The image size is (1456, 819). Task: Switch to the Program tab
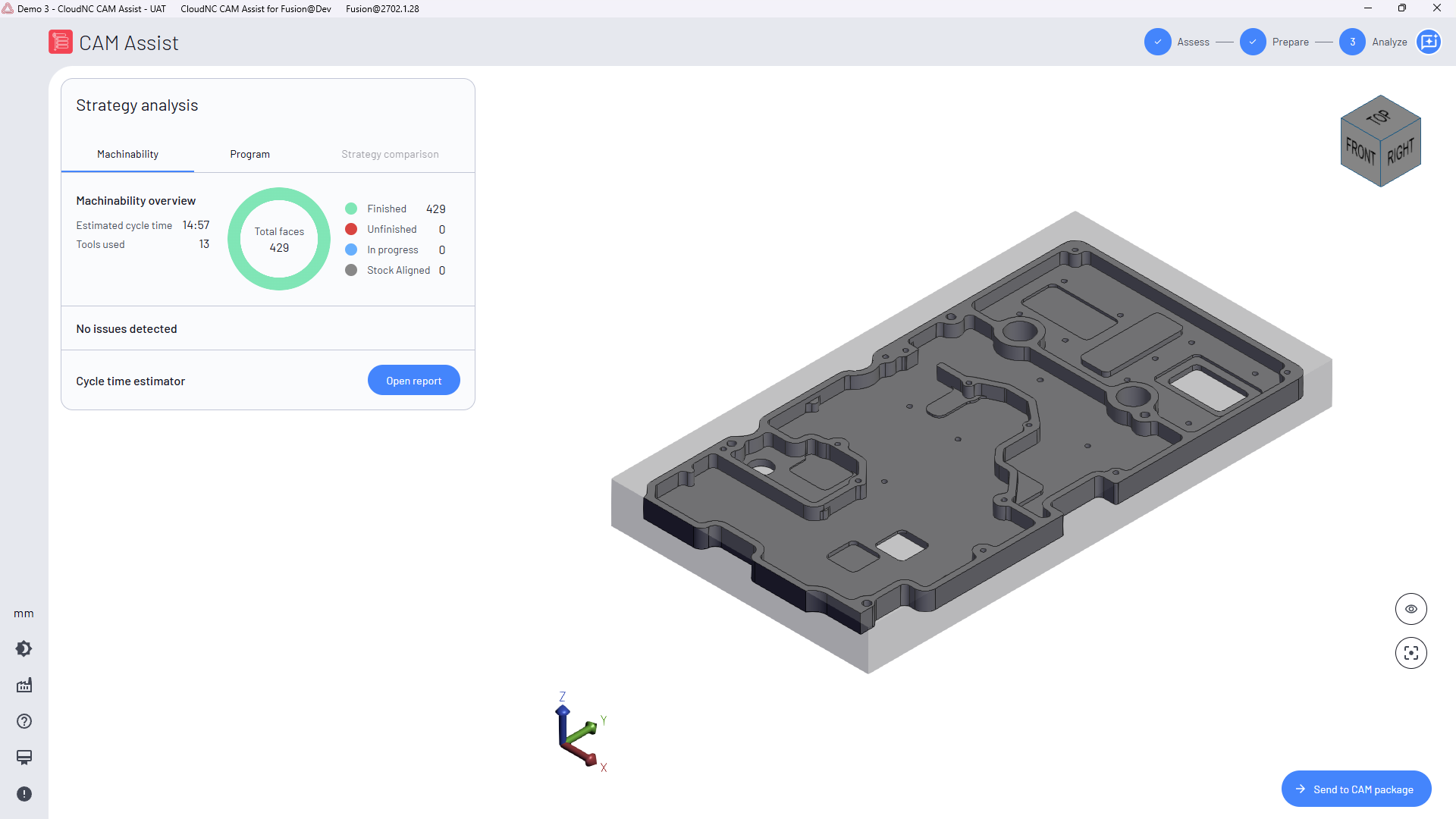click(x=250, y=154)
